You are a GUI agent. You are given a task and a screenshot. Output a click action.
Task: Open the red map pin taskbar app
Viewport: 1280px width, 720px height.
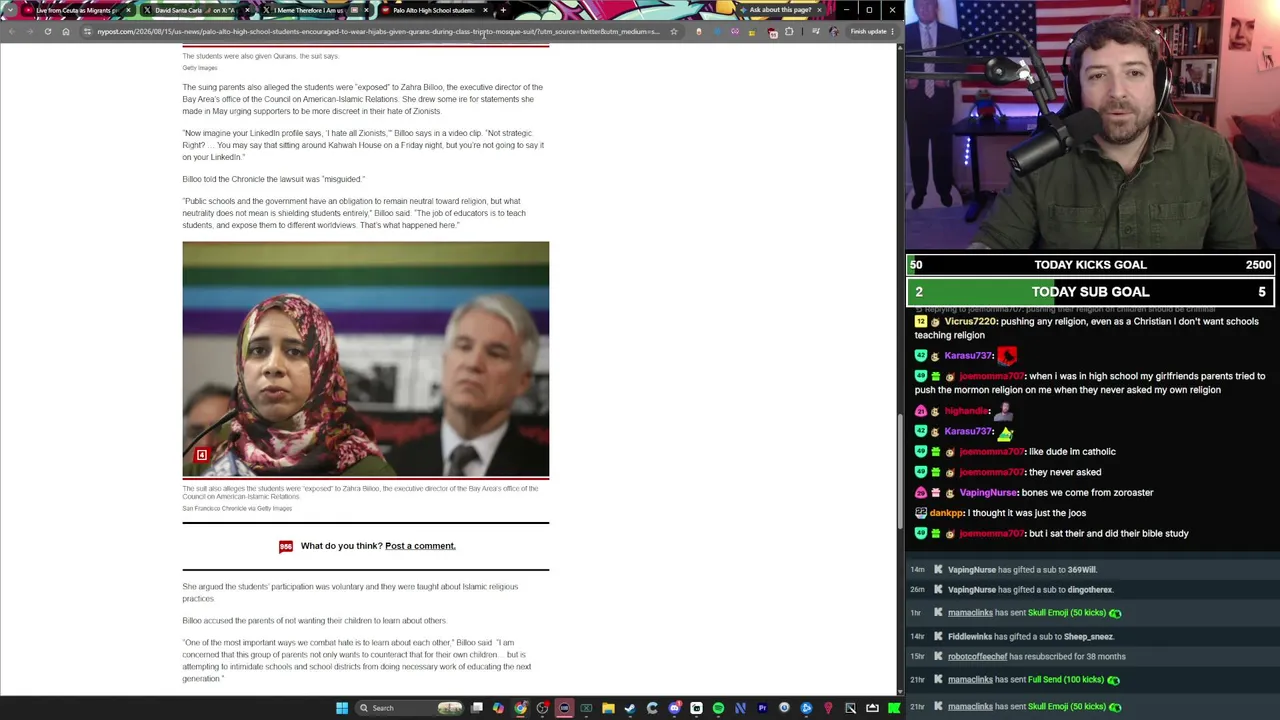click(x=828, y=708)
